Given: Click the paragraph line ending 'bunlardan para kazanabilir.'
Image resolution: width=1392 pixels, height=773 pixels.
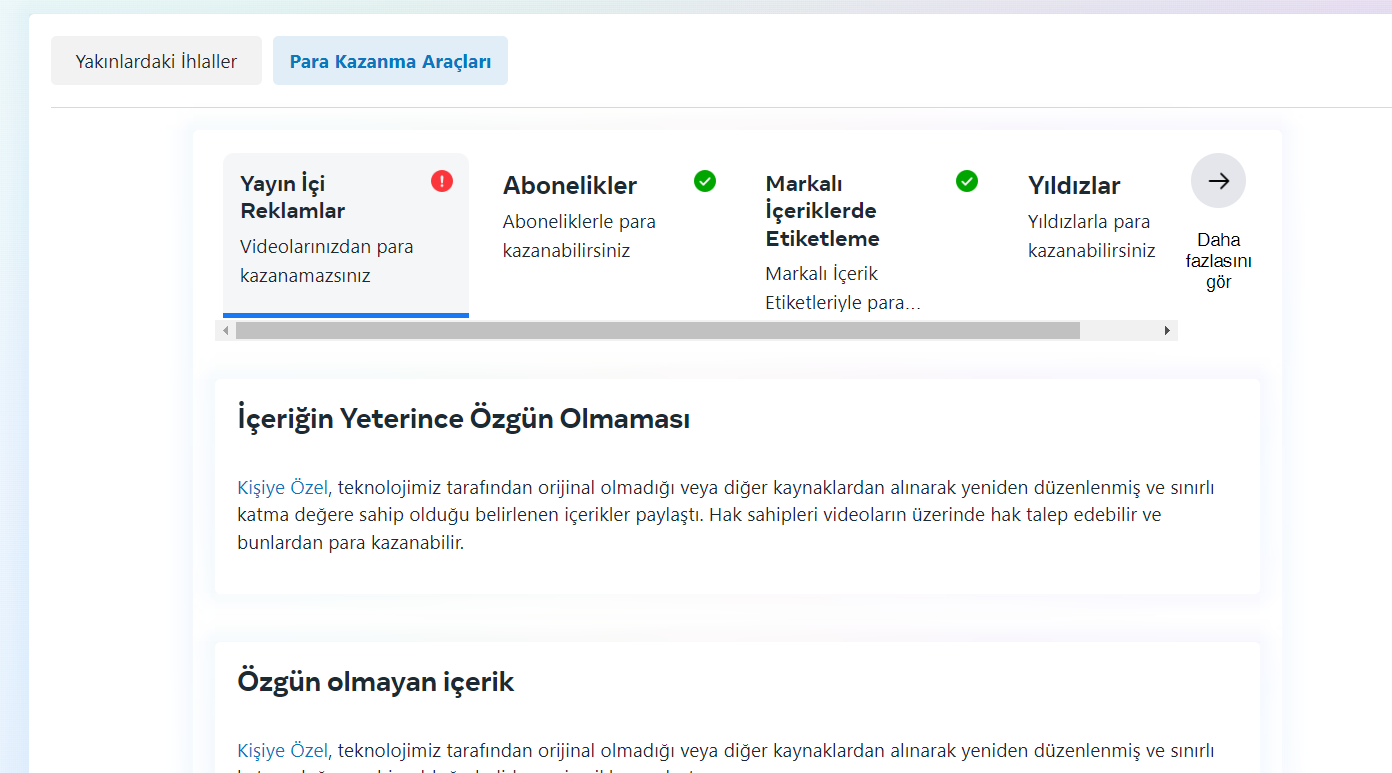Looking at the screenshot, I should point(351,544).
